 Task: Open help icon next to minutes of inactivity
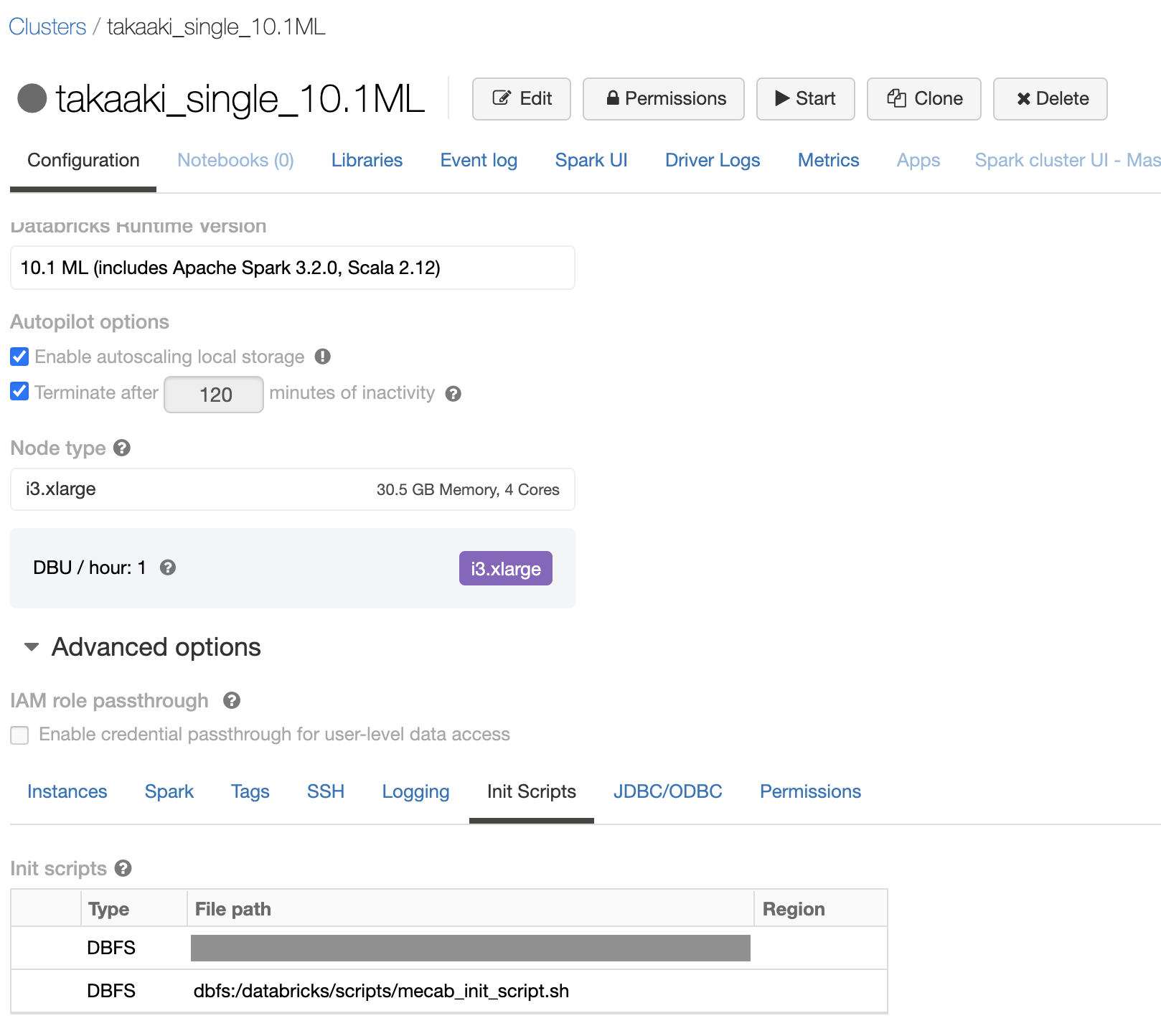coord(453,394)
